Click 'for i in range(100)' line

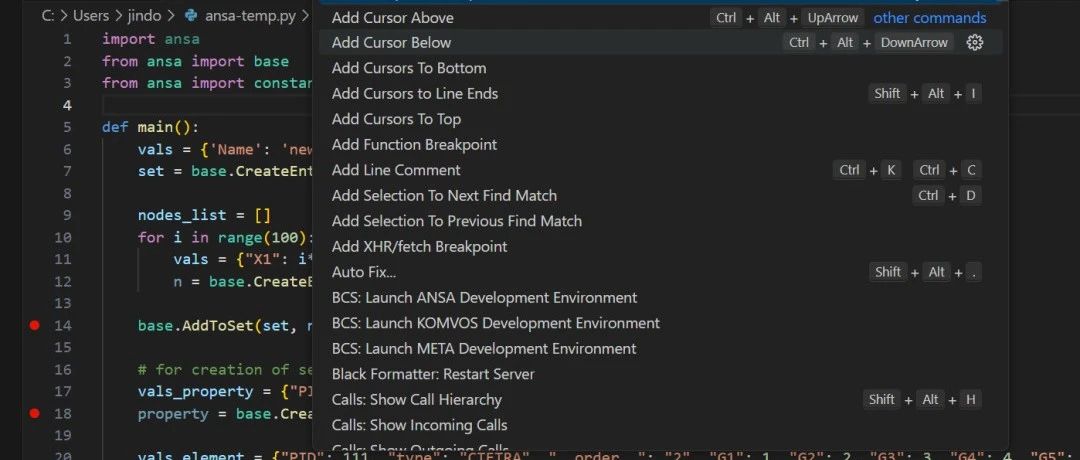[225, 238]
